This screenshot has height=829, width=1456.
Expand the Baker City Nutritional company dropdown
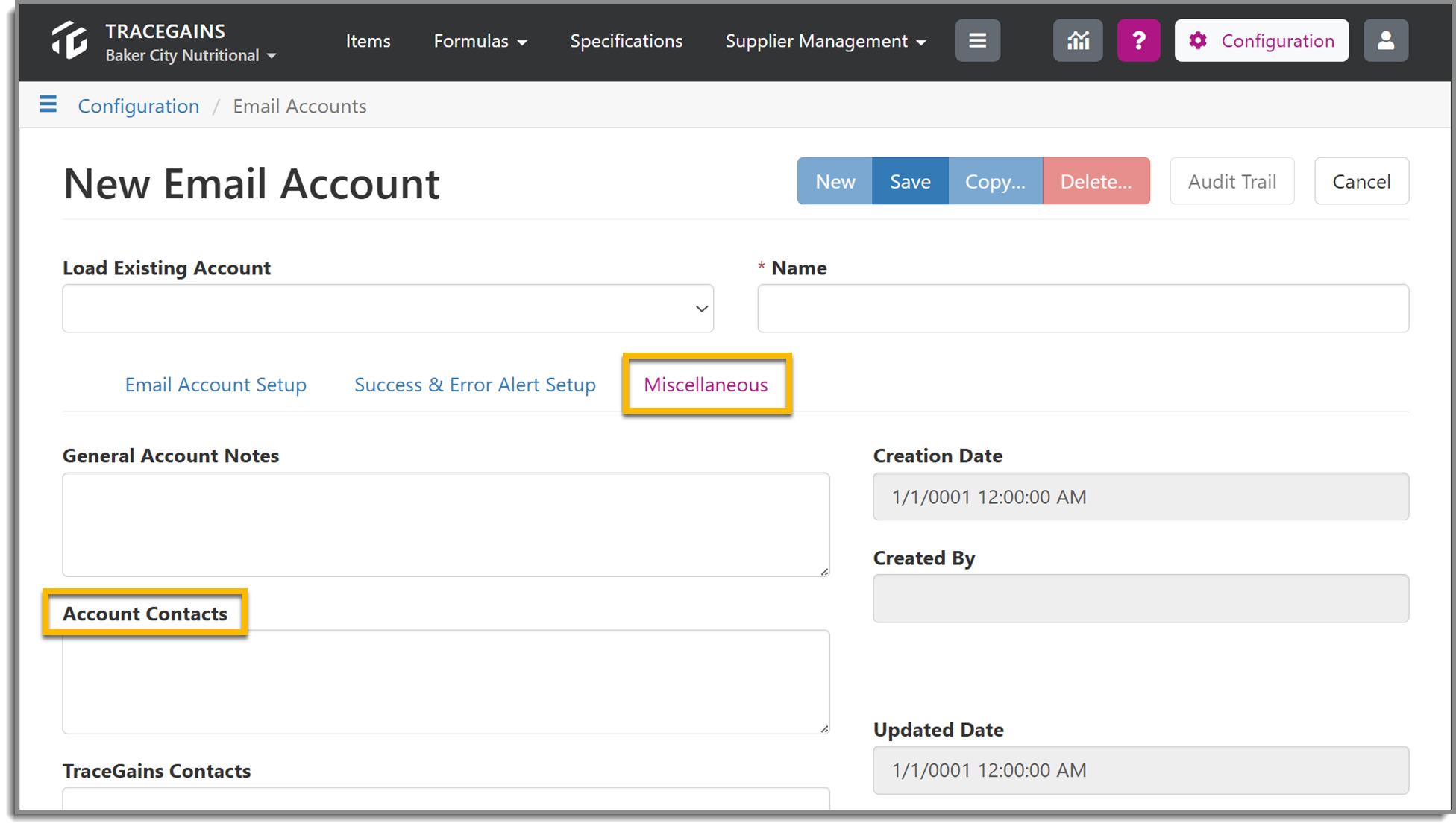point(191,55)
